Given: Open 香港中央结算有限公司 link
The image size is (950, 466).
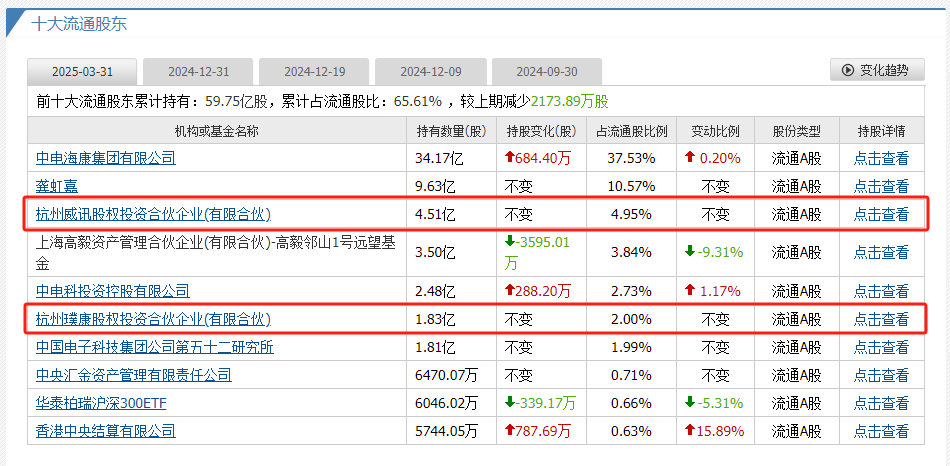Looking at the screenshot, I should pos(105,431).
